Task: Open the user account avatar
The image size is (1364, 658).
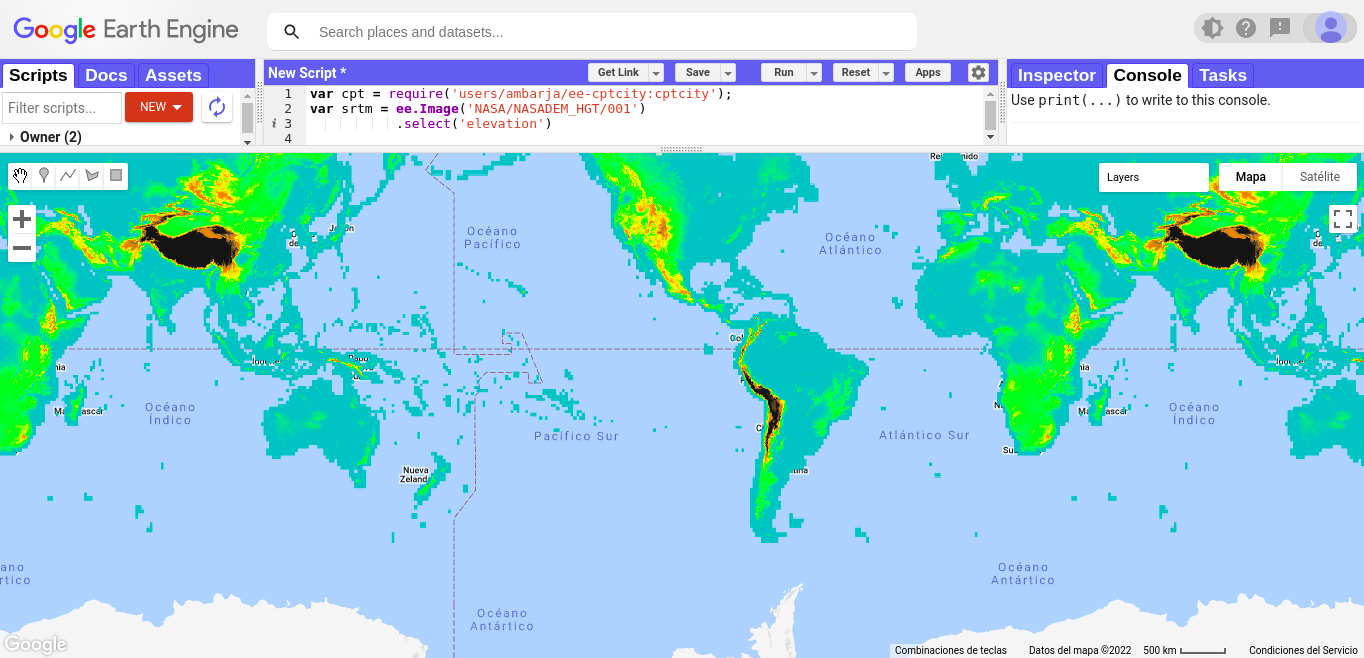Action: [1330, 28]
